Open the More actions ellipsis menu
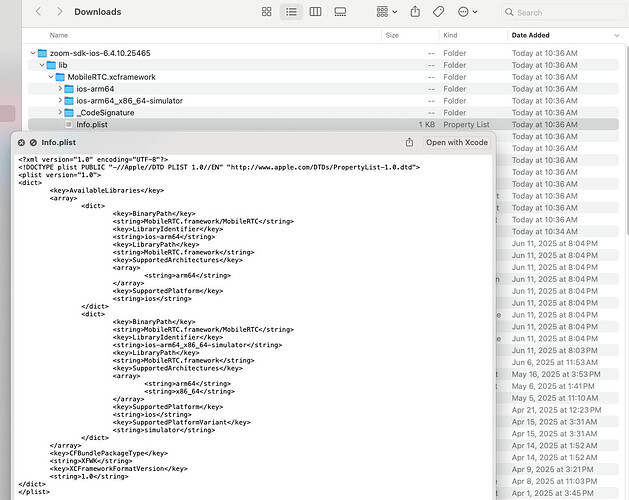This screenshot has width=629, height=500. [467, 12]
